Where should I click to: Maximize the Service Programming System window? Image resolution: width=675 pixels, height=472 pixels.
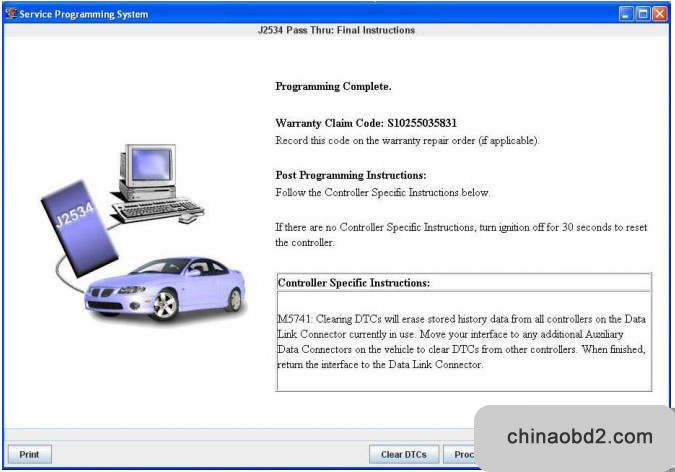[x=643, y=14]
